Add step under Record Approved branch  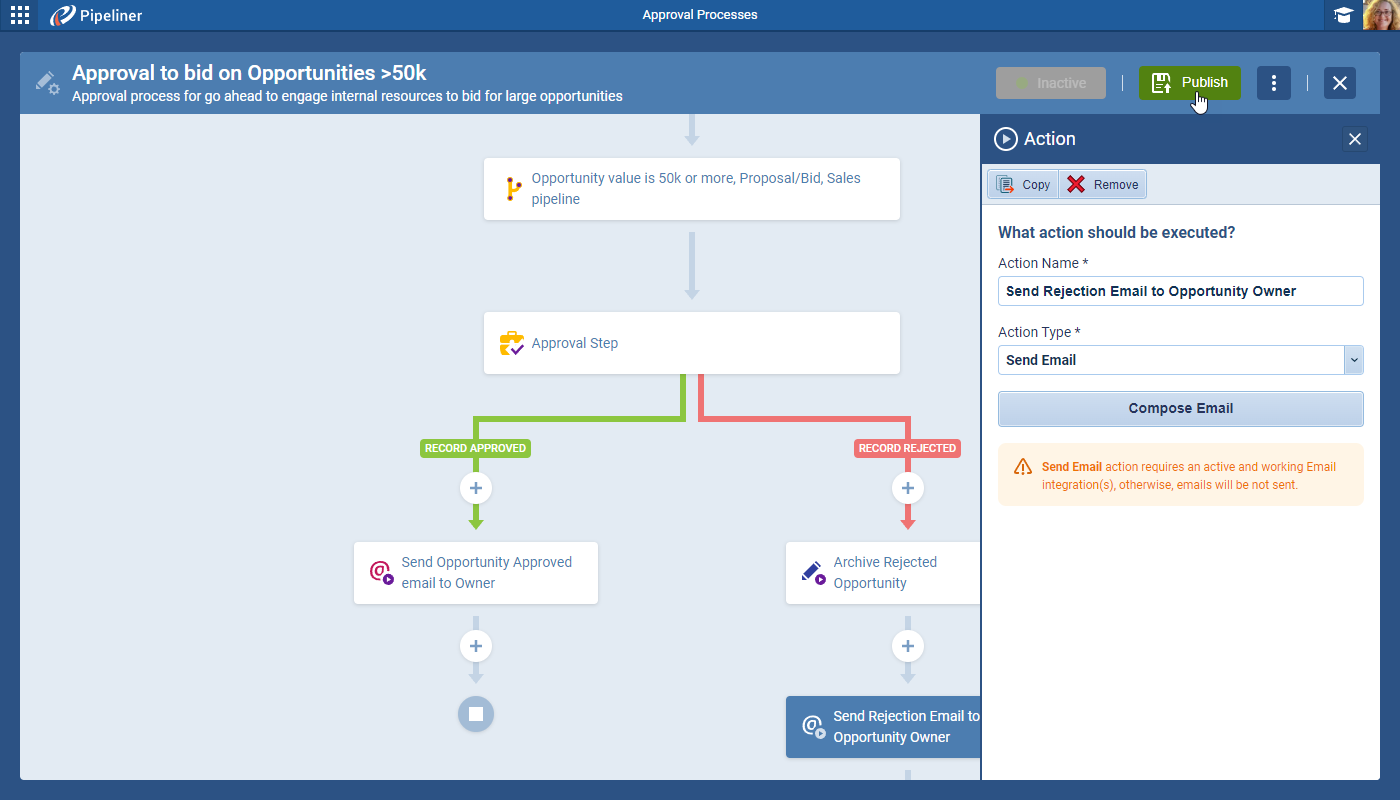coord(476,488)
